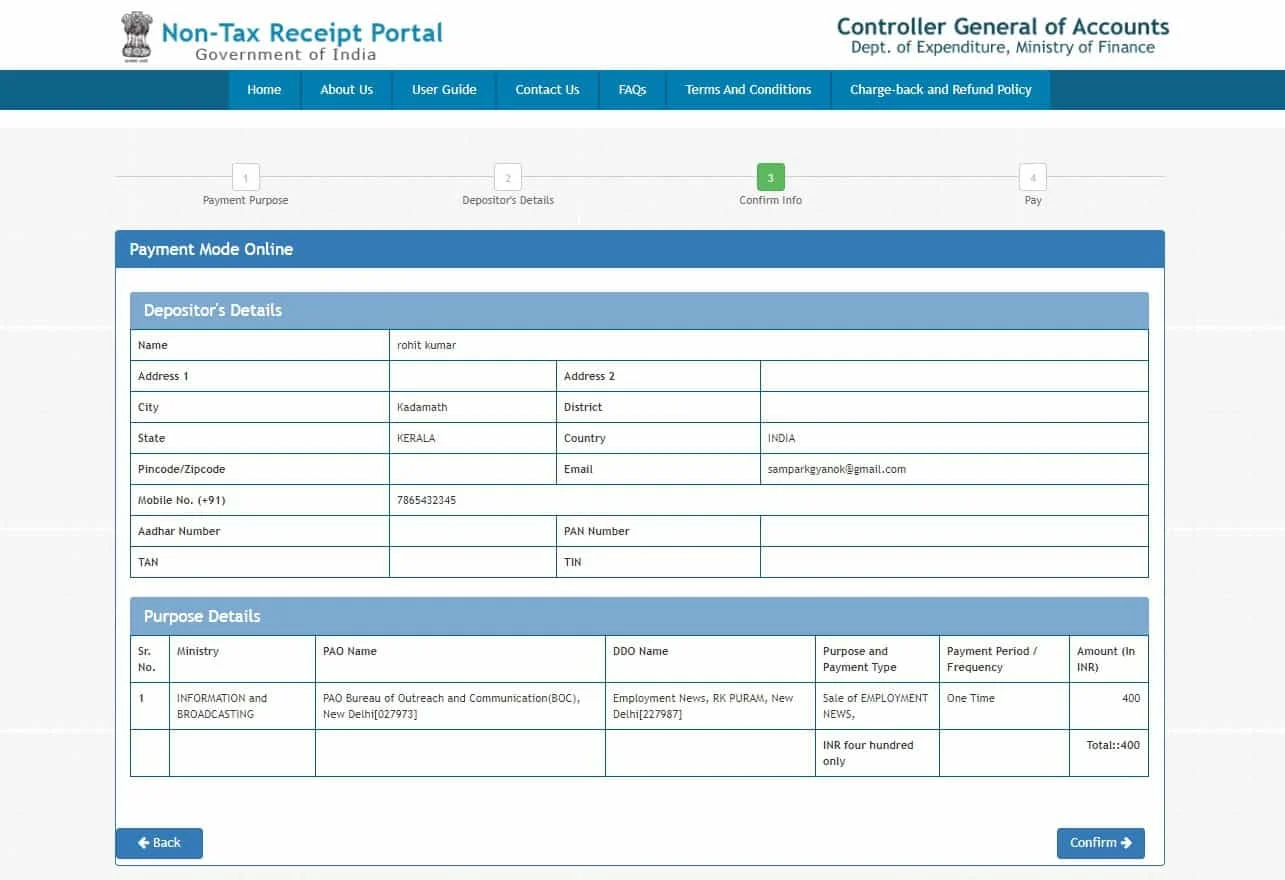The height and width of the screenshot is (880, 1285).
Task: Click the Employment News, RK PURAM cell
Action: click(x=710, y=706)
